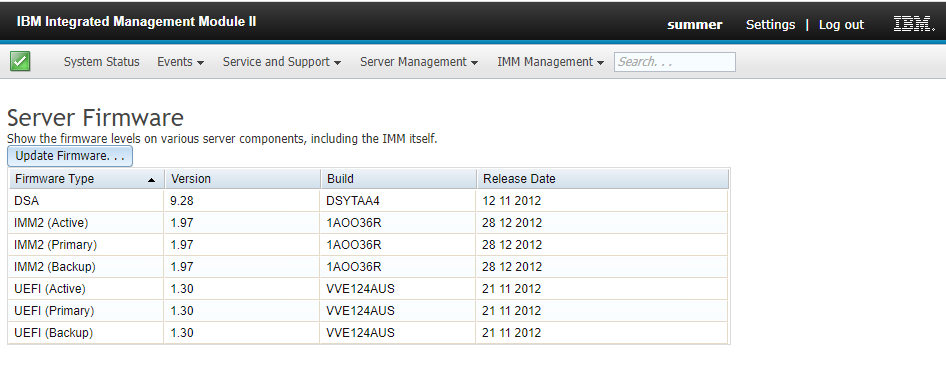The image size is (946, 379).
Task: Select the UEFI (Primary) row
Action: pos(368,310)
